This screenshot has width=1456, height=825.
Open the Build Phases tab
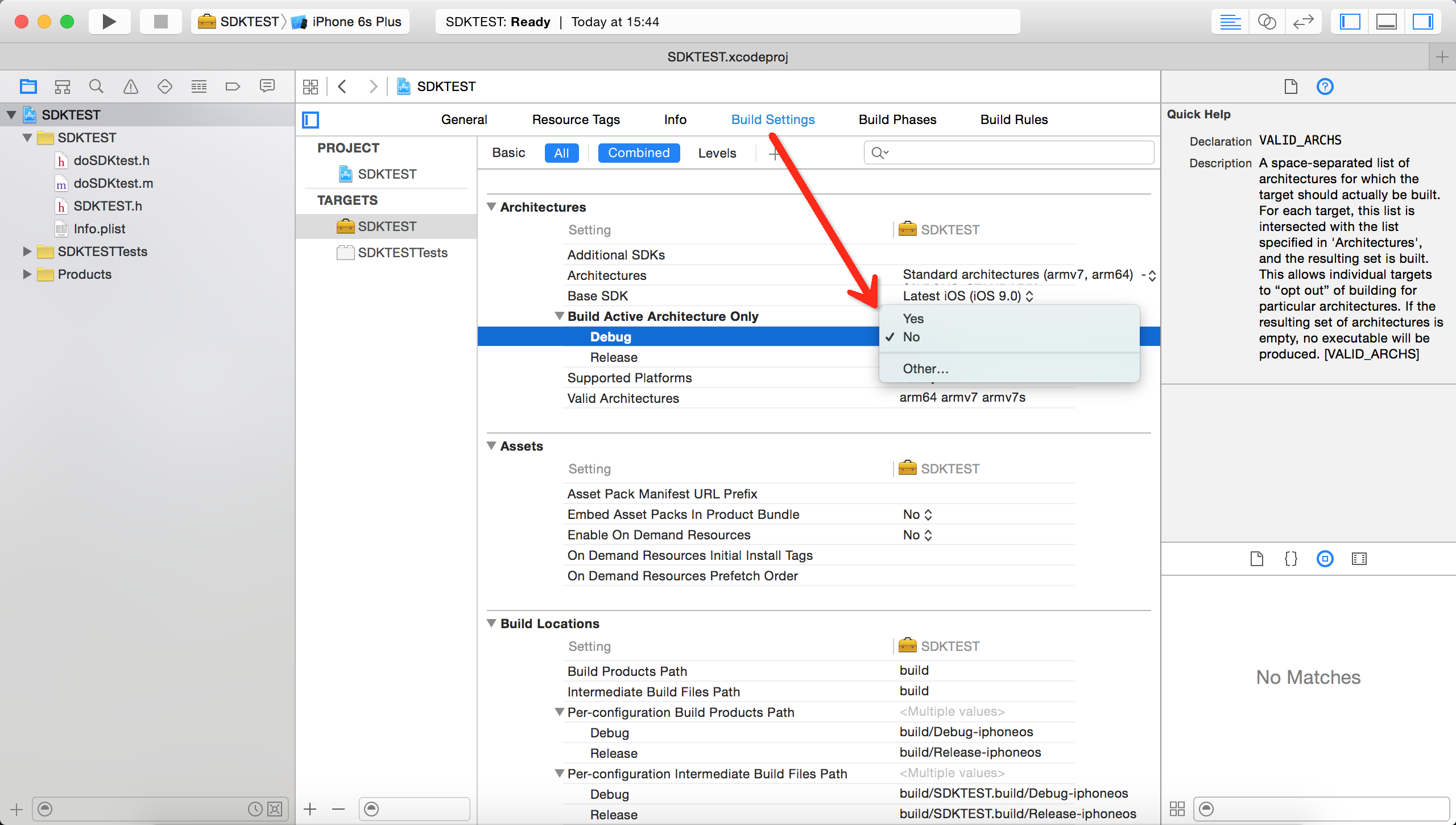(897, 119)
